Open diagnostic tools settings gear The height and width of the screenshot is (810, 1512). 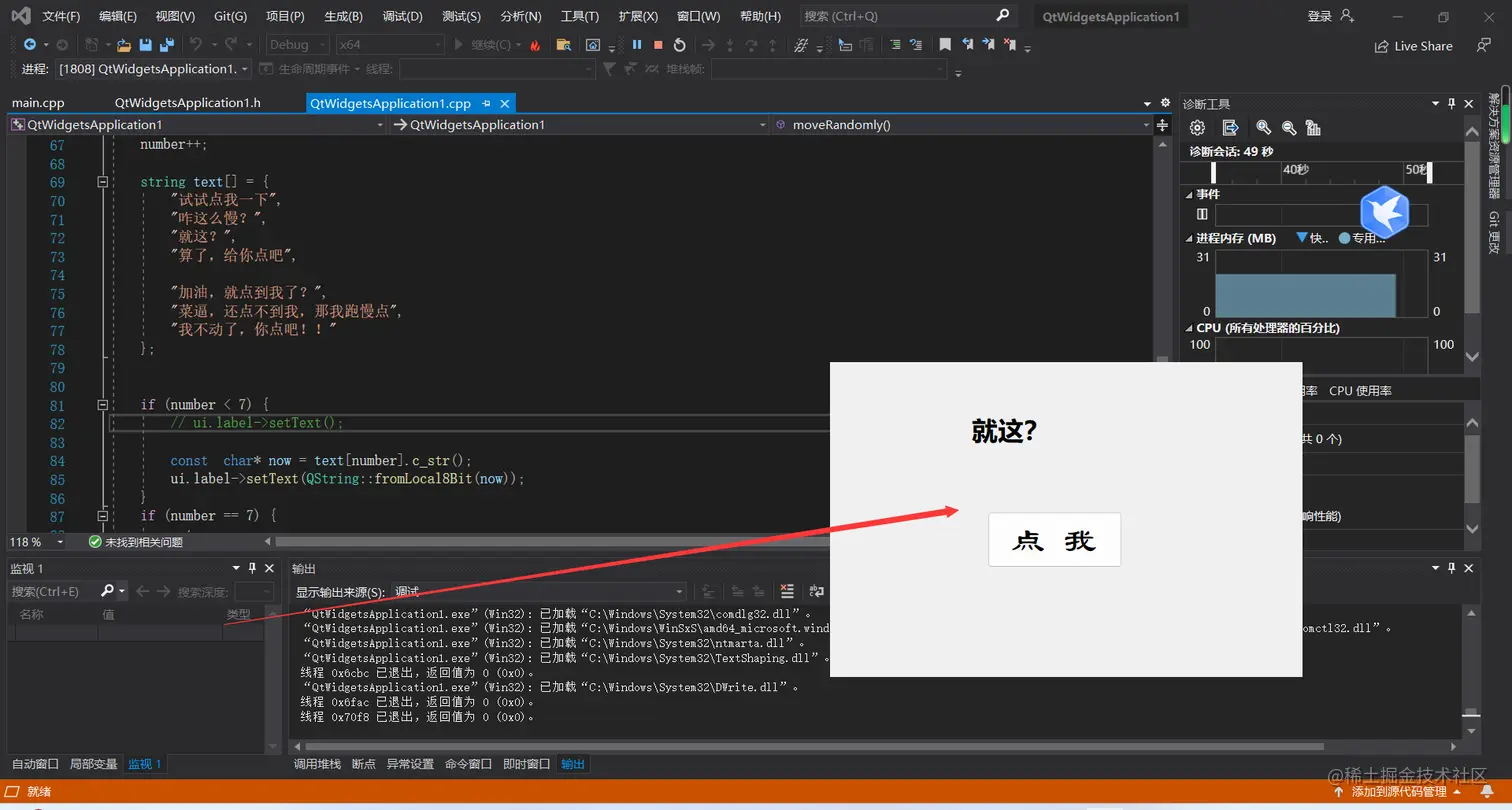(x=1197, y=127)
